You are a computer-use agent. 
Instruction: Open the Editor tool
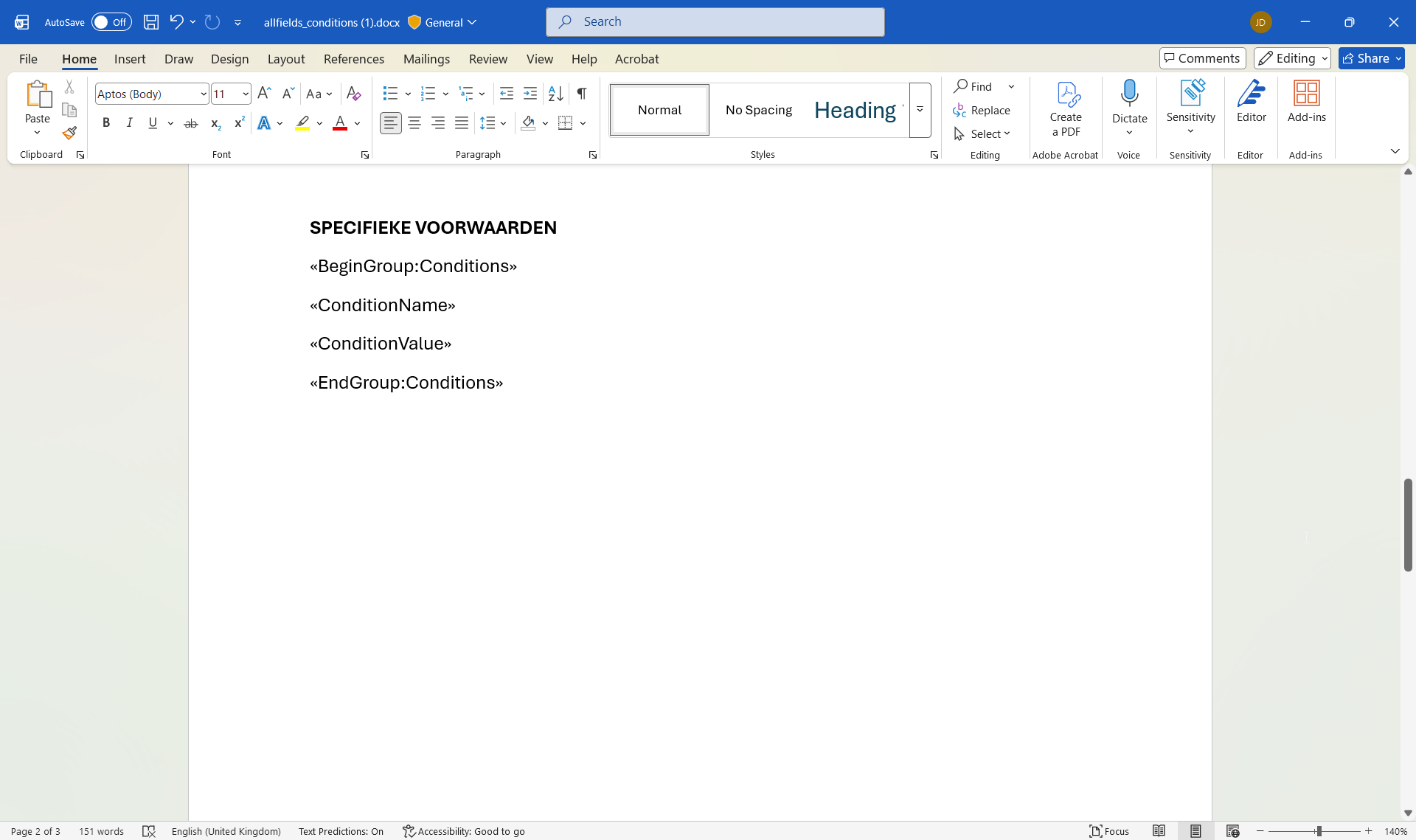tap(1251, 102)
